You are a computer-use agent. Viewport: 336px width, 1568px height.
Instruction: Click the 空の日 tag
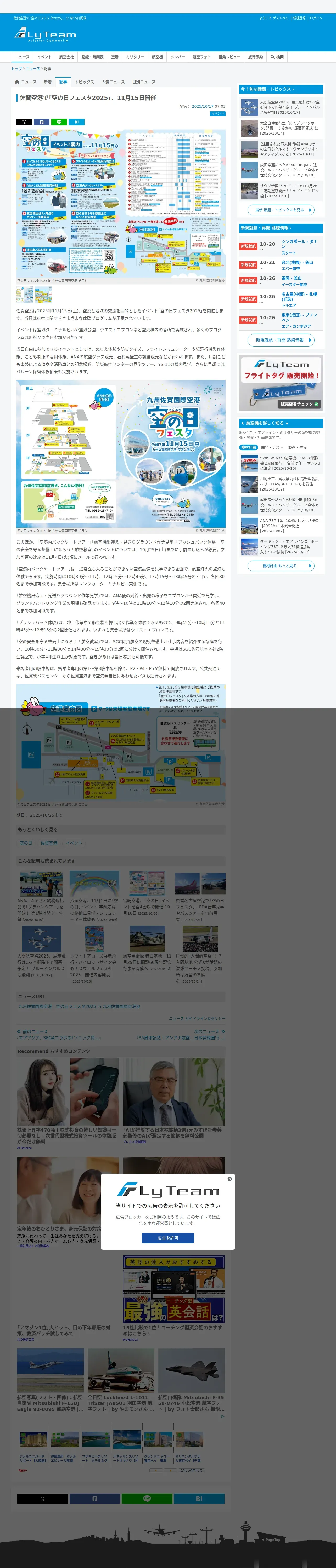(x=26, y=843)
